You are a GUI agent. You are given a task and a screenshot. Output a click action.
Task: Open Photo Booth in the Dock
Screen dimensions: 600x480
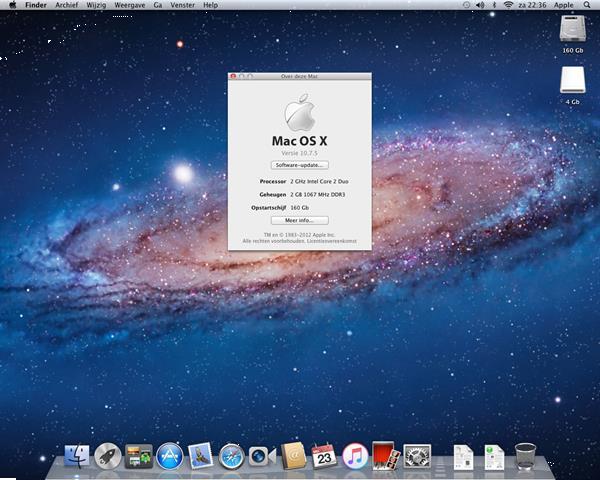pos(386,456)
